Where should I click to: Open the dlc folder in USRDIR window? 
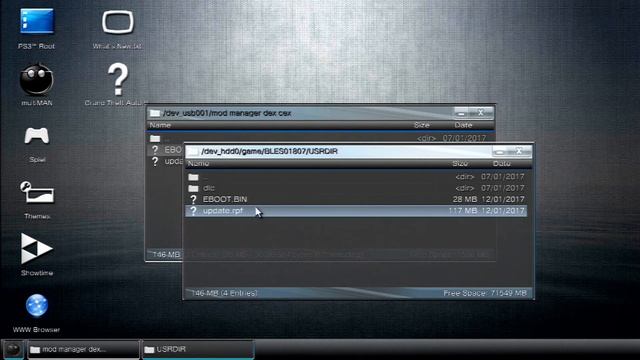pyautogui.click(x=356, y=188)
